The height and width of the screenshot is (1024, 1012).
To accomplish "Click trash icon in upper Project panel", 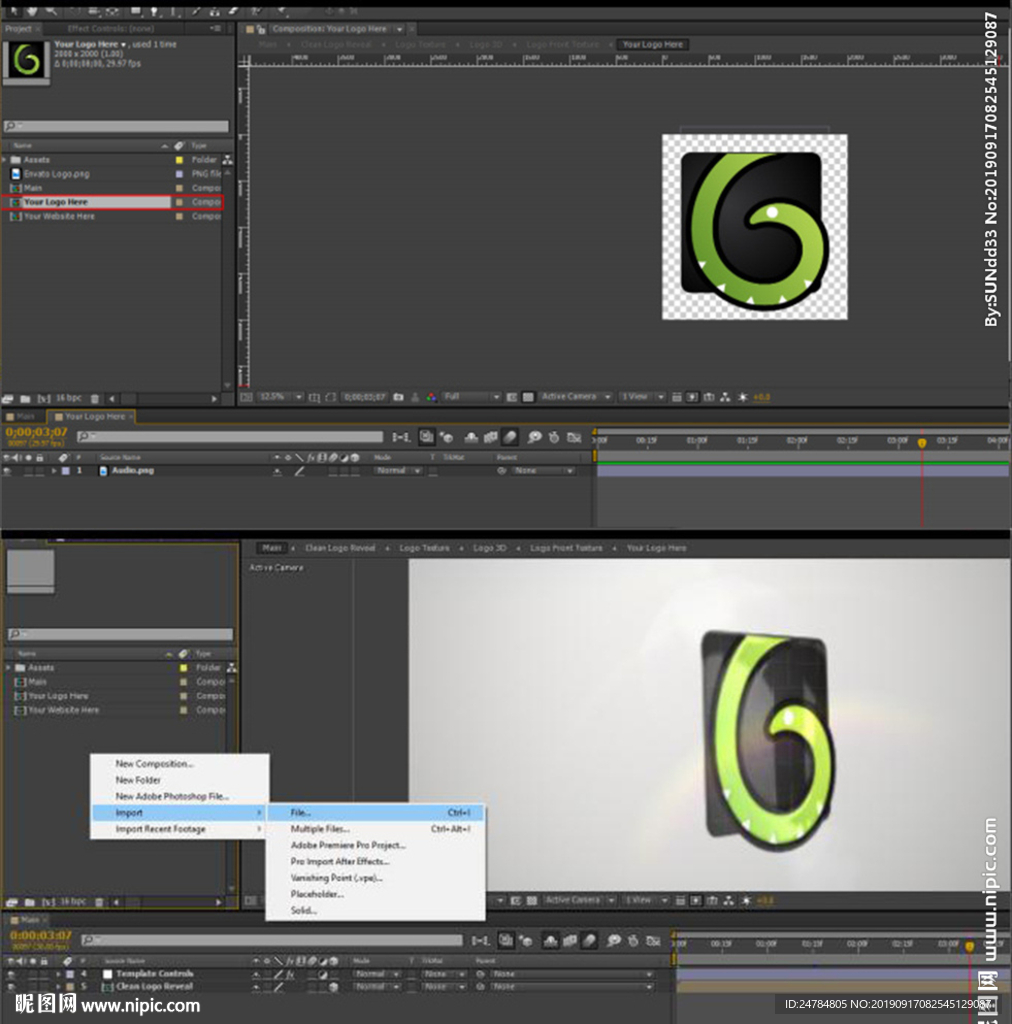I will tap(95, 398).
